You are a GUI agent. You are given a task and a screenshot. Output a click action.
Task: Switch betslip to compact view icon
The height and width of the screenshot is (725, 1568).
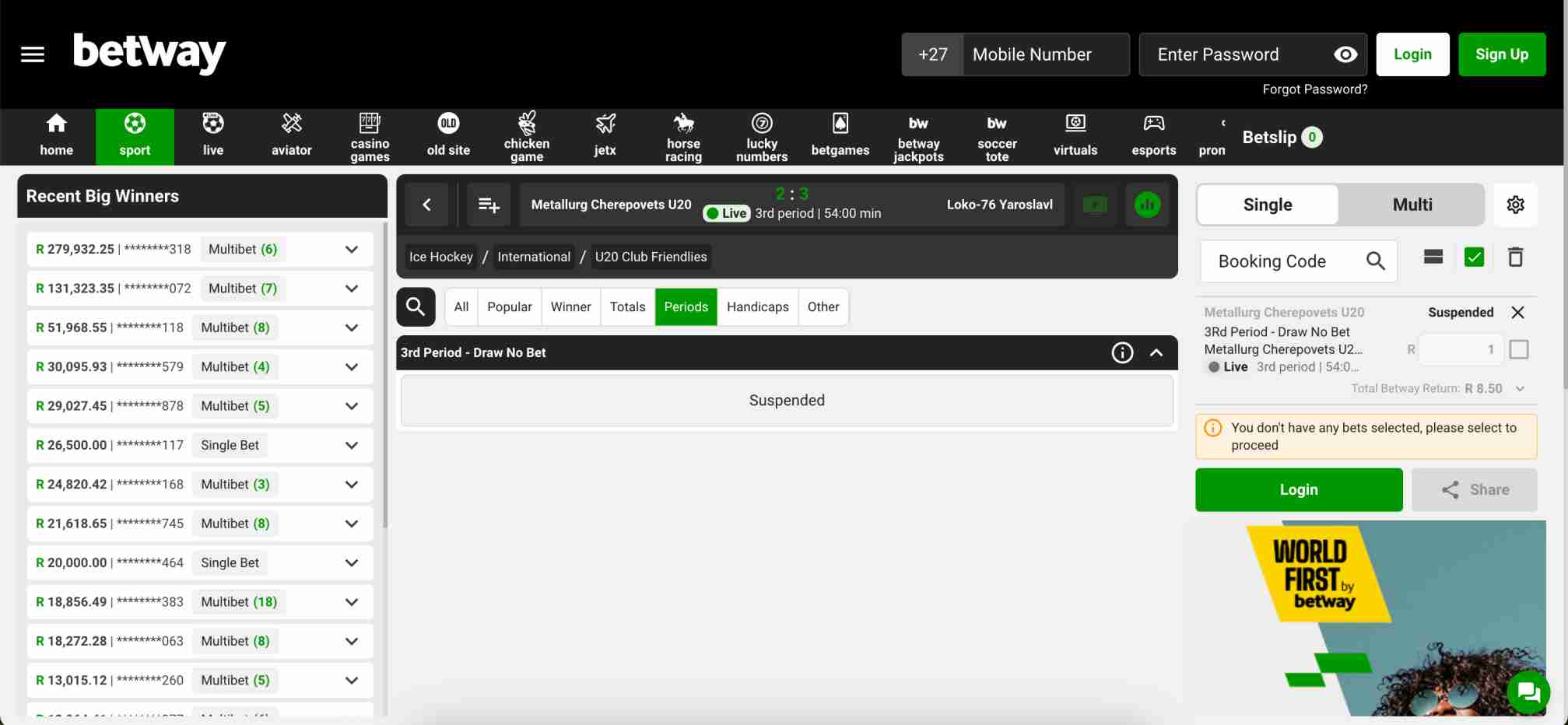pyautogui.click(x=1433, y=257)
